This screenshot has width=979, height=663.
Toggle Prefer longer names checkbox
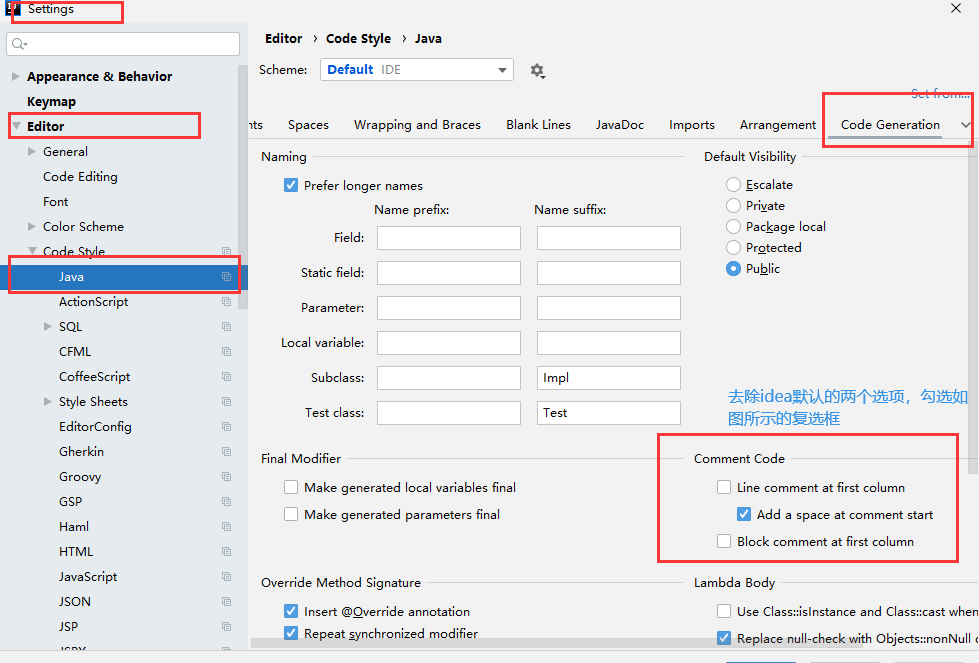coord(291,185)
